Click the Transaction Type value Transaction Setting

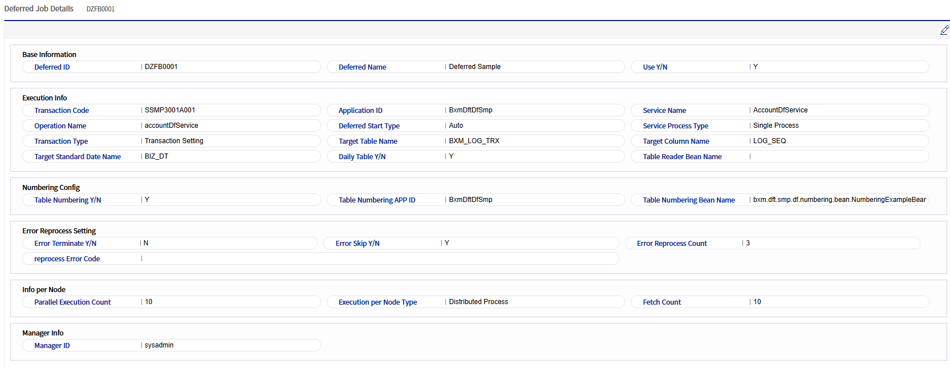coord(174,141)
